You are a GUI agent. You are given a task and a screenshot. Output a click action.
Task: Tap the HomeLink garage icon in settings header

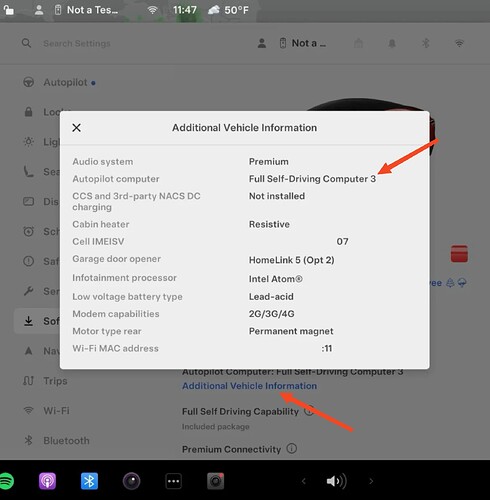pyautogui.click(x=358, y=43)
